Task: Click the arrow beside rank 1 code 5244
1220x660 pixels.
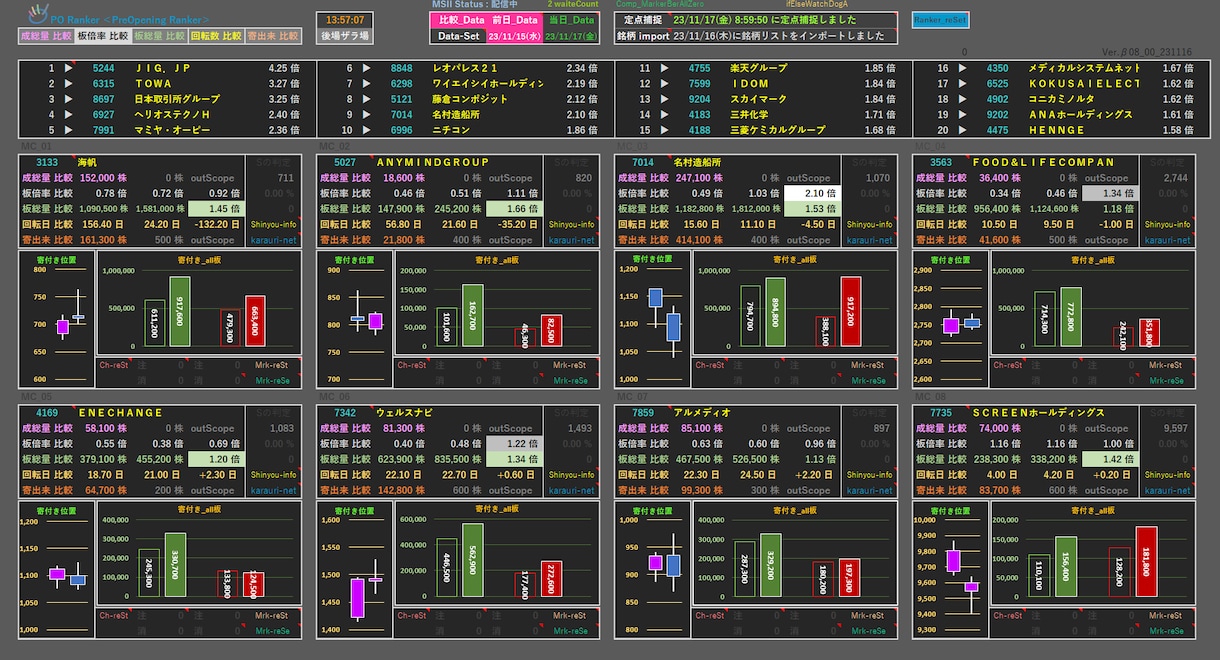Action: 69,68
